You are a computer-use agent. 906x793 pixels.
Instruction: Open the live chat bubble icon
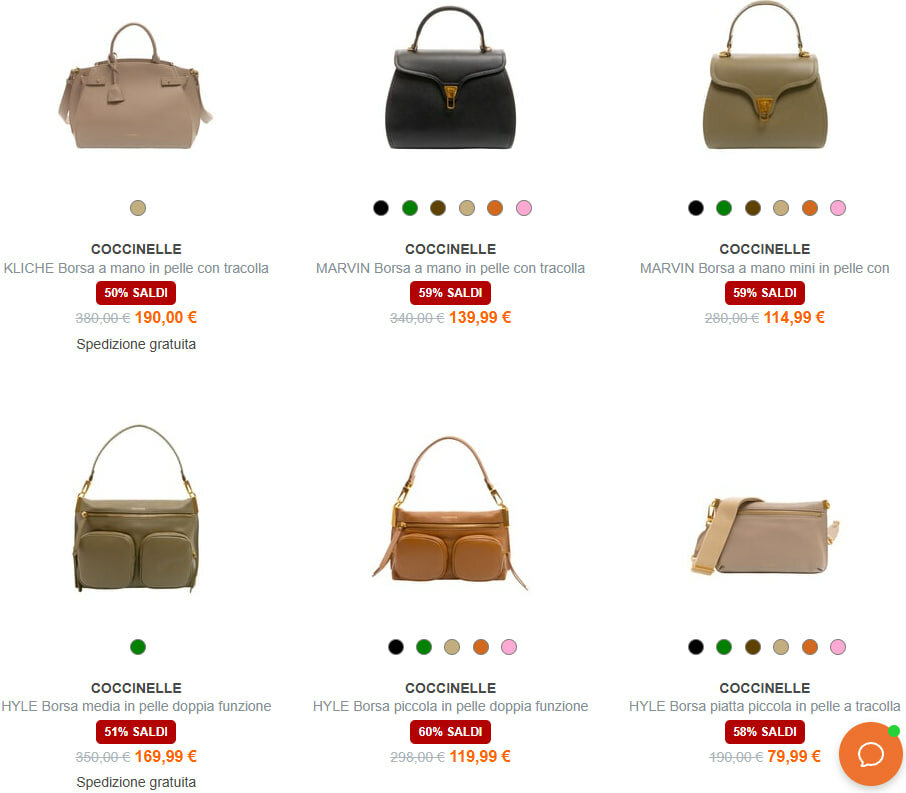870,754
